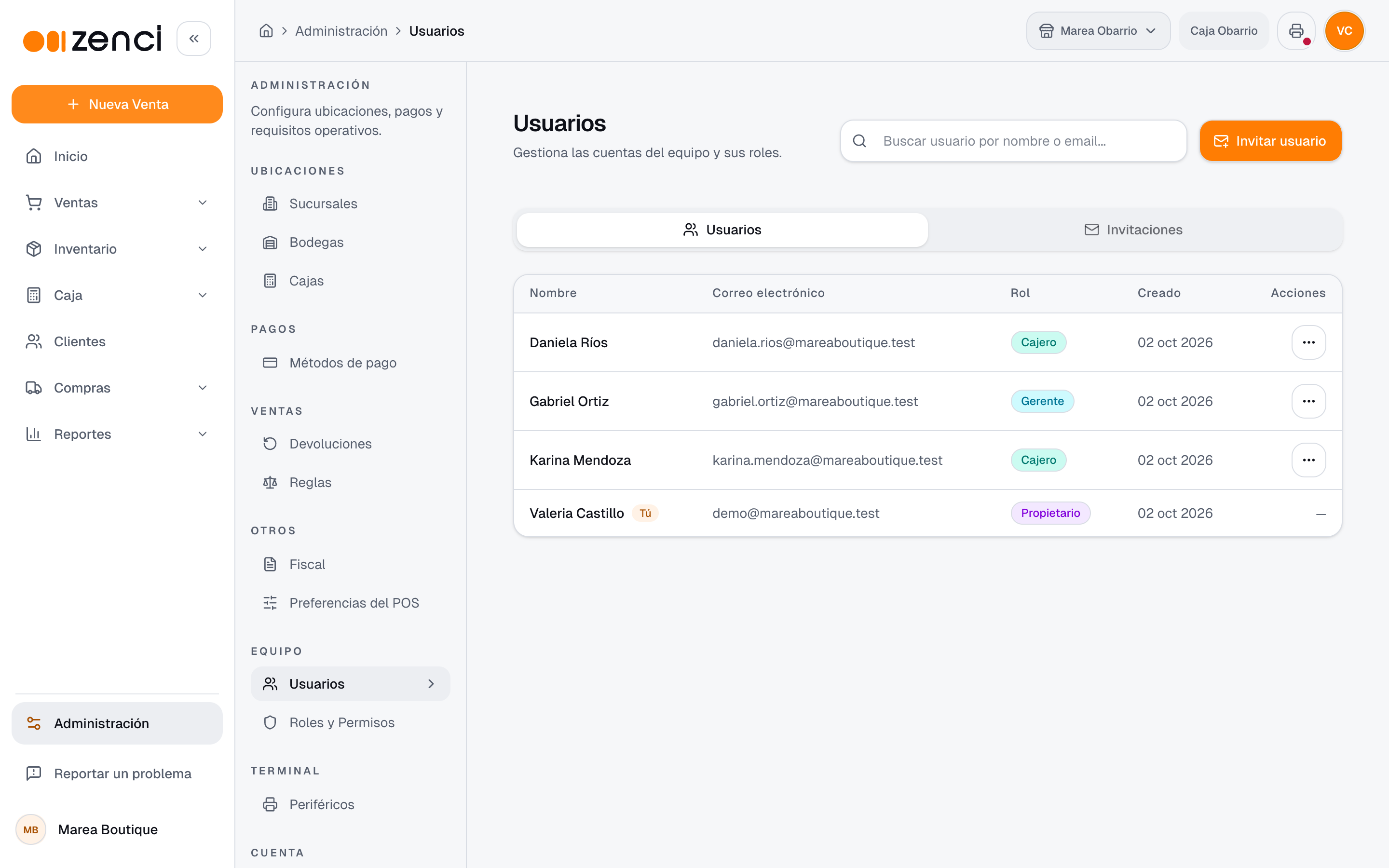Click the Usuarios item chevron under Equipo
1389x868 pixels.
tap(431, 684)
